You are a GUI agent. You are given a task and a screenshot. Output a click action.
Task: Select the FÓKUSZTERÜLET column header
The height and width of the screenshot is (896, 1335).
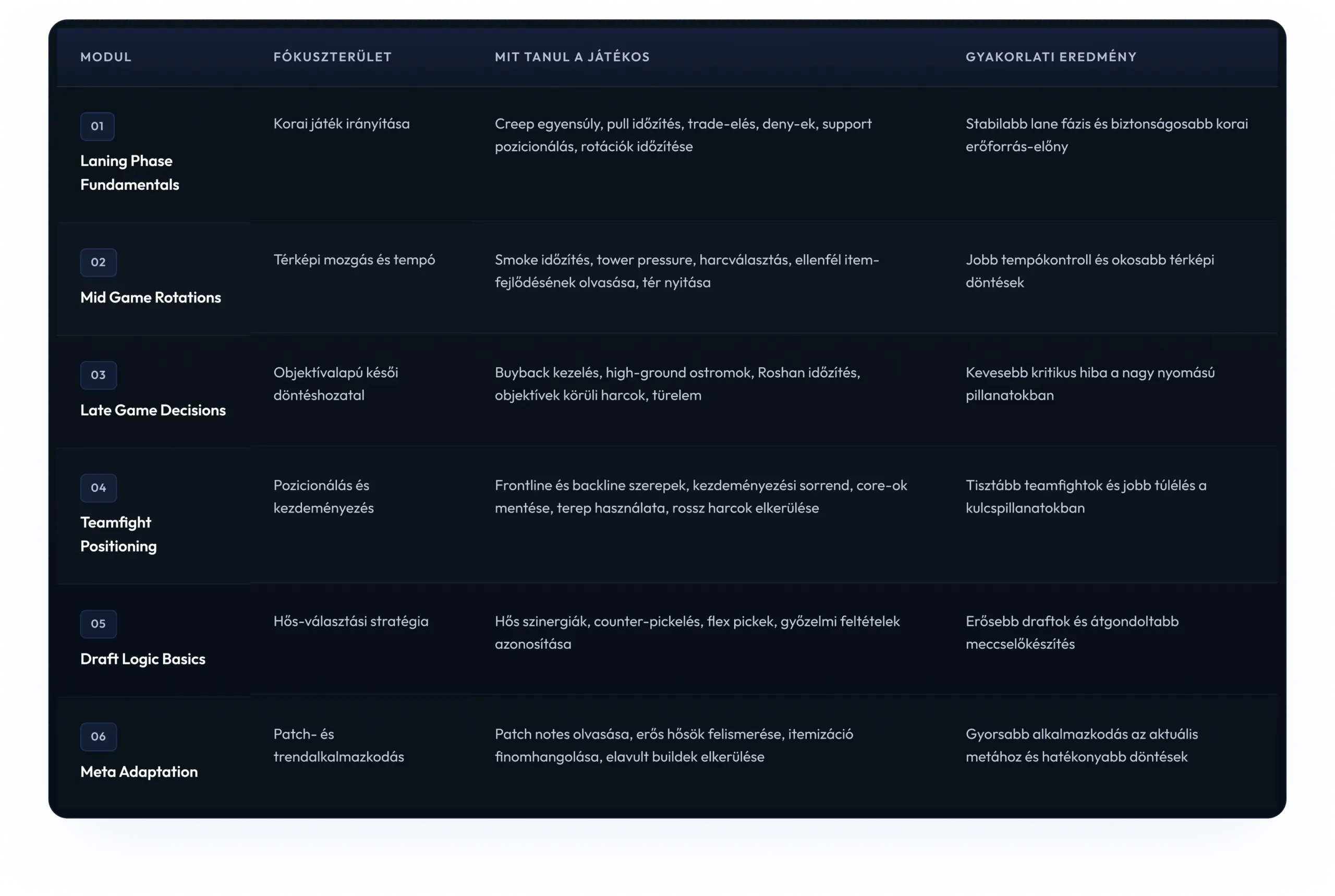click(x=332, y=57)
